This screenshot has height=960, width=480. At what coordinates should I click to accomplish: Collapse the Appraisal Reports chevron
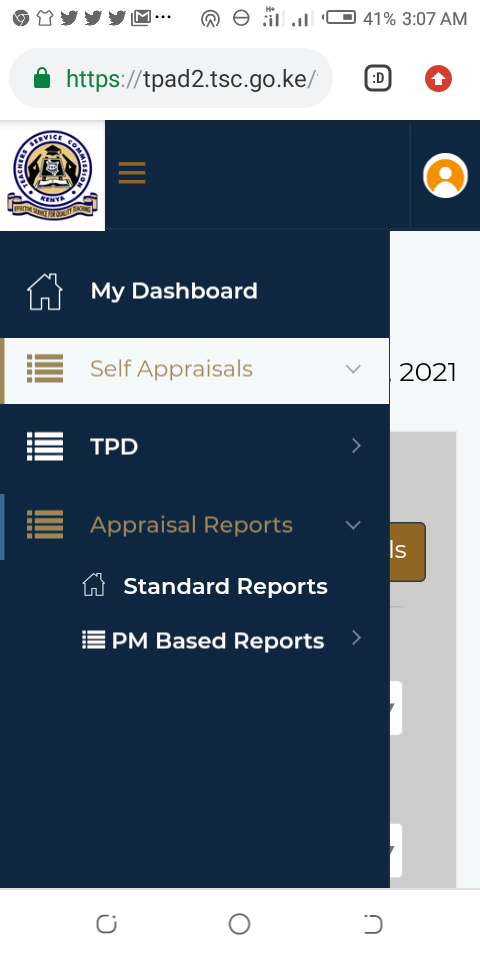pyautogui.click(x=353, y=525)
